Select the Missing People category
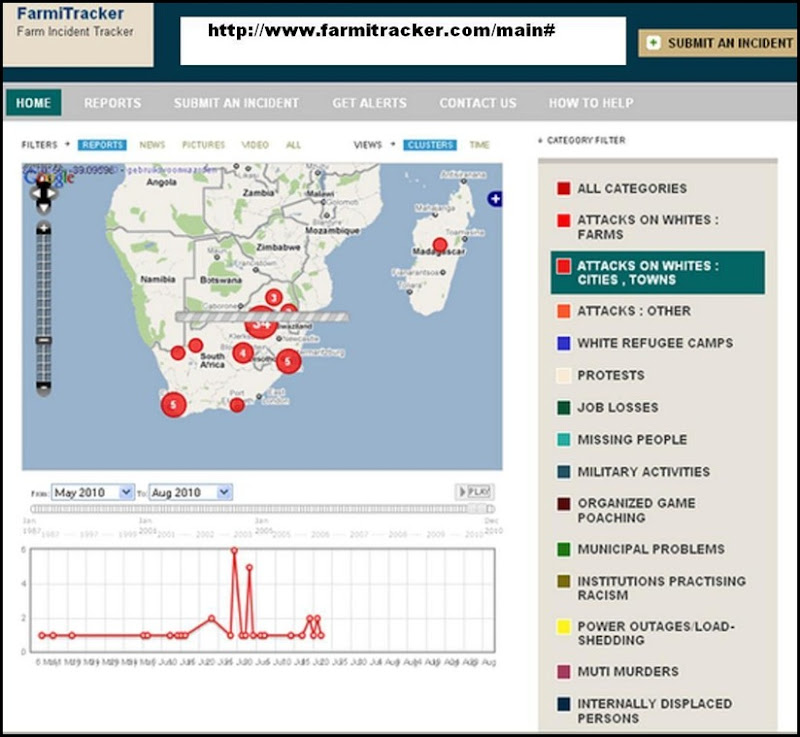800x737 pixels. 631,439
